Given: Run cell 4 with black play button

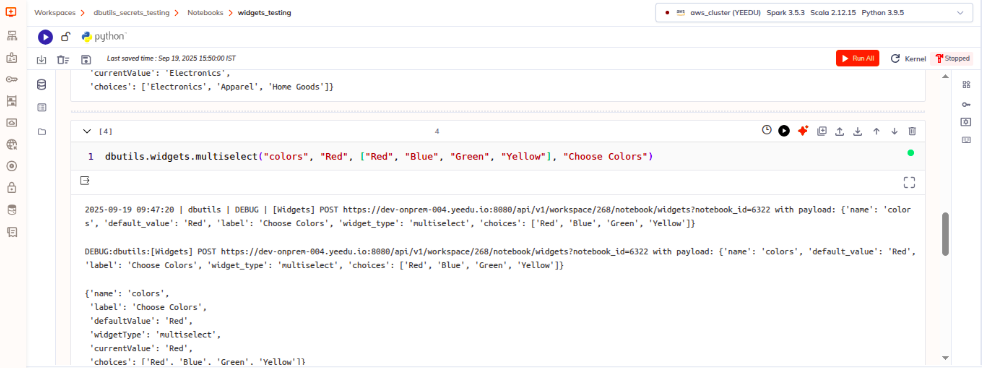Looking at the screenshot, I should 783,130.
